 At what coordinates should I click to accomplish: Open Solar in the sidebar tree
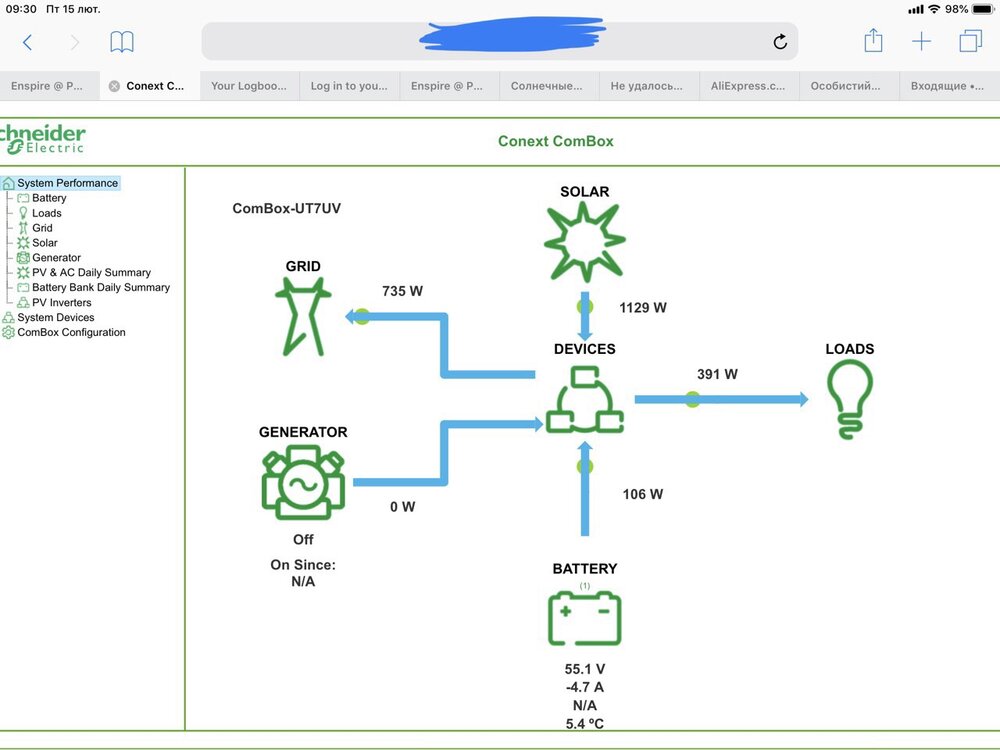(x=45, y=242)
